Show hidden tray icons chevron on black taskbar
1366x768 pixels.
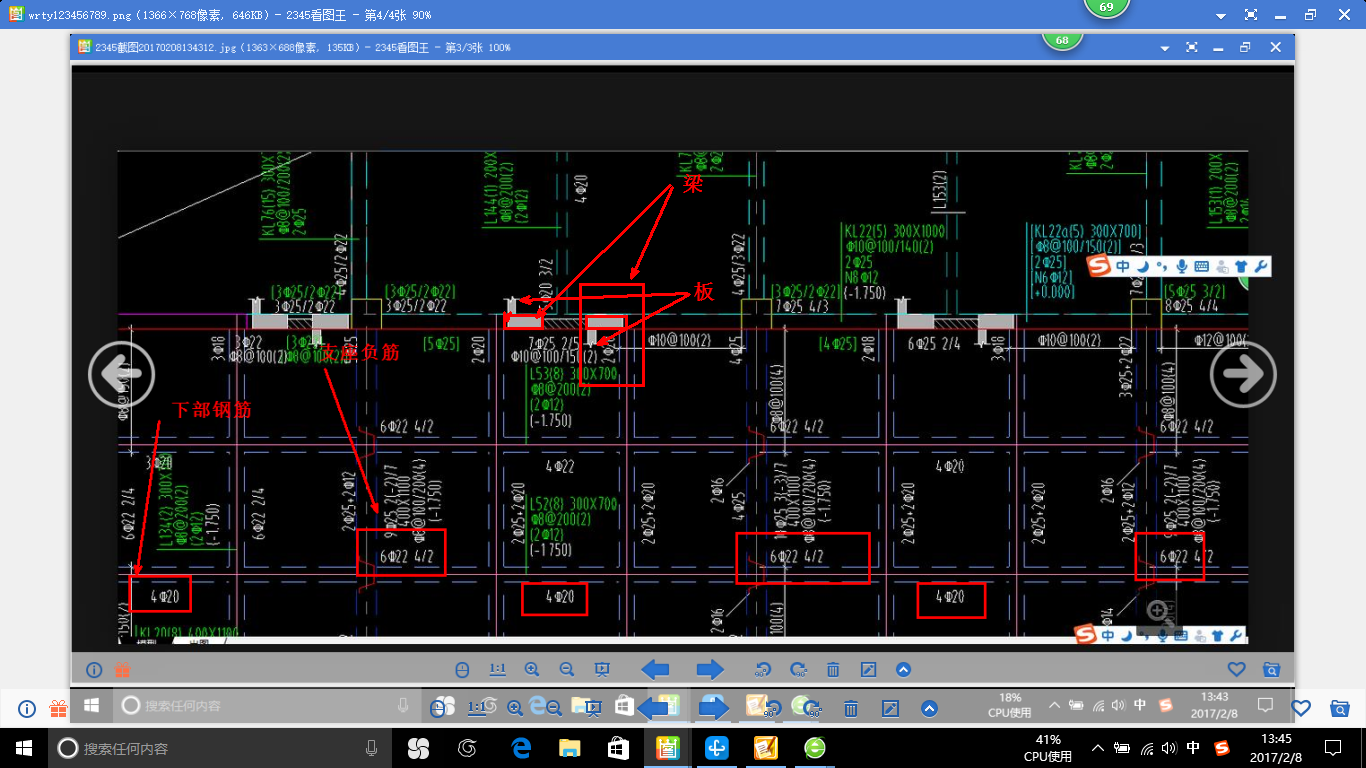1098,748
